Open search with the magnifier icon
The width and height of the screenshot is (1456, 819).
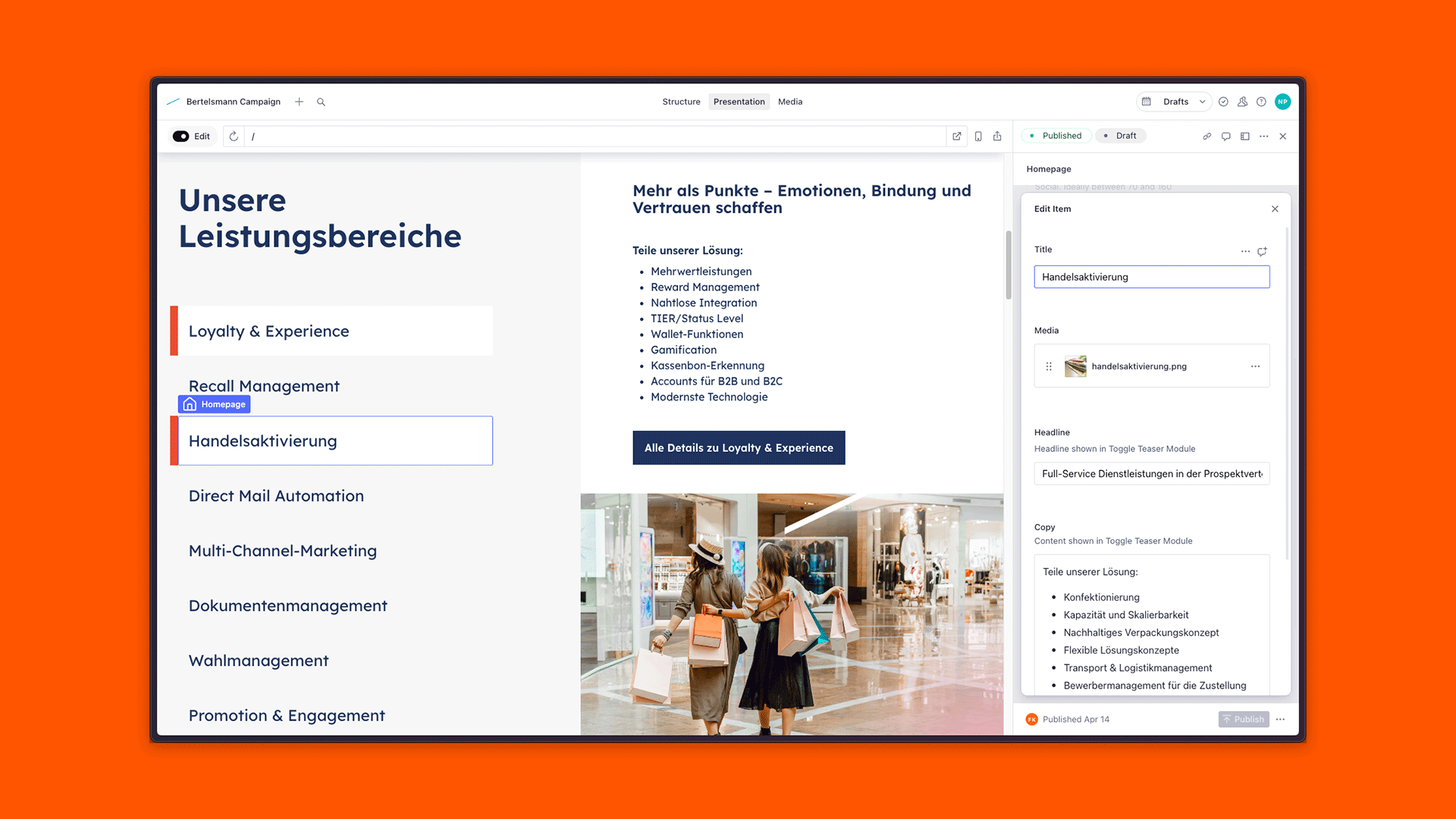tap(321, 102)
